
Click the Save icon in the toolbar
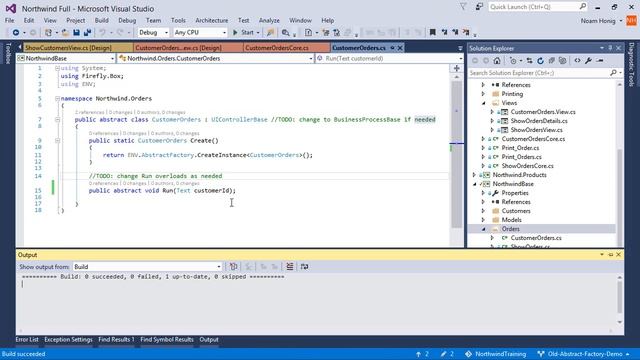pyautogui.click(x=76, y=32)
